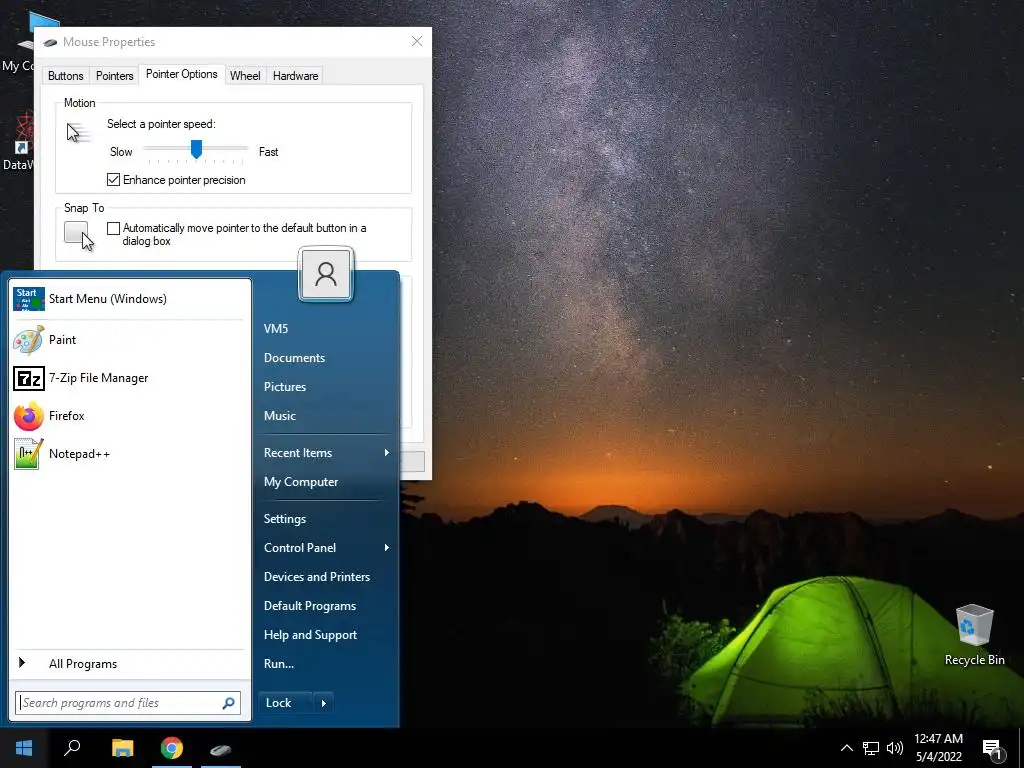Switch to the Hardware tab
The image size is (1024, 768).
295,76
